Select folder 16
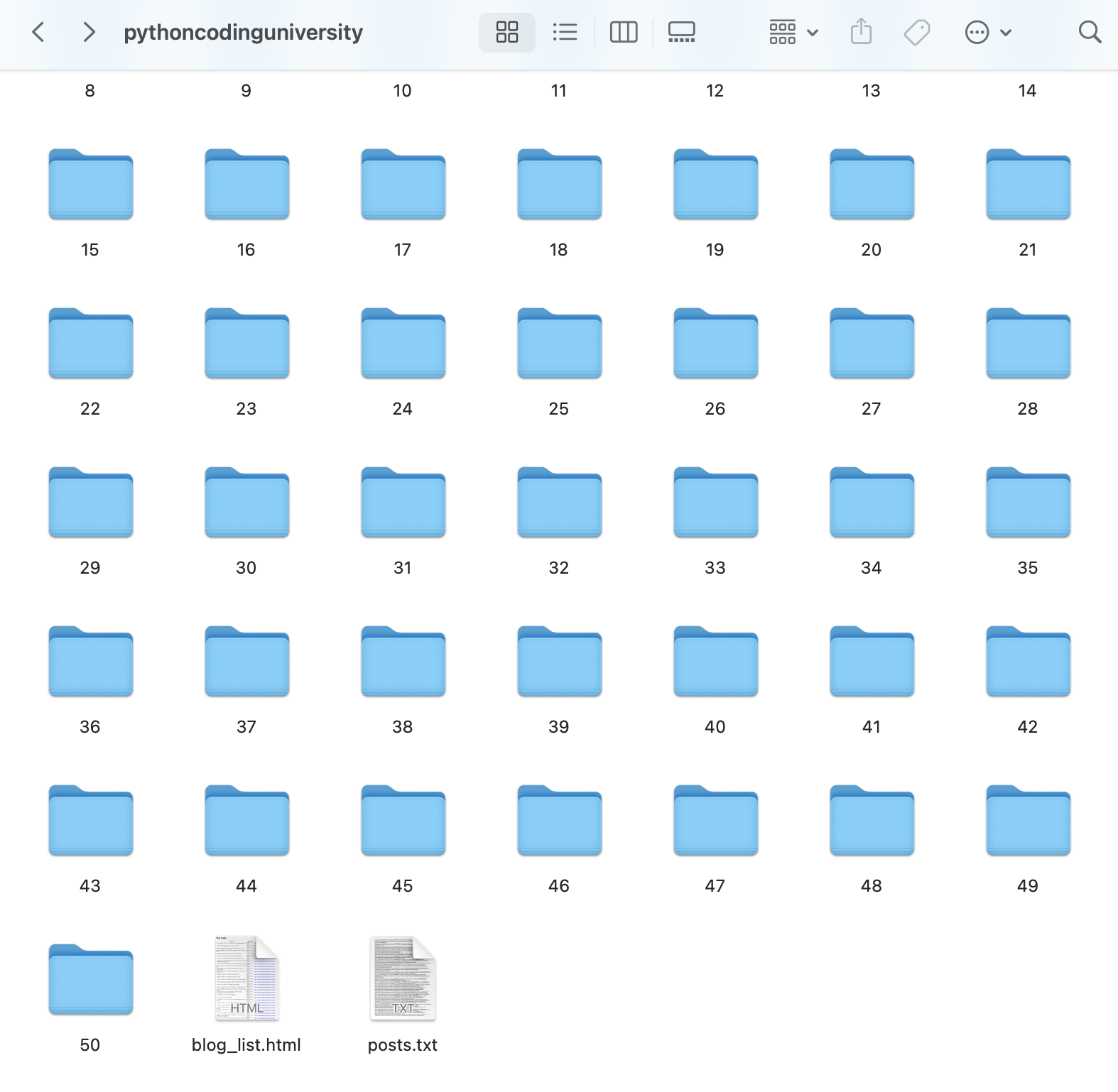Image resolution: width=1118 pixels, height=1092 pixels. pos(247,184)
